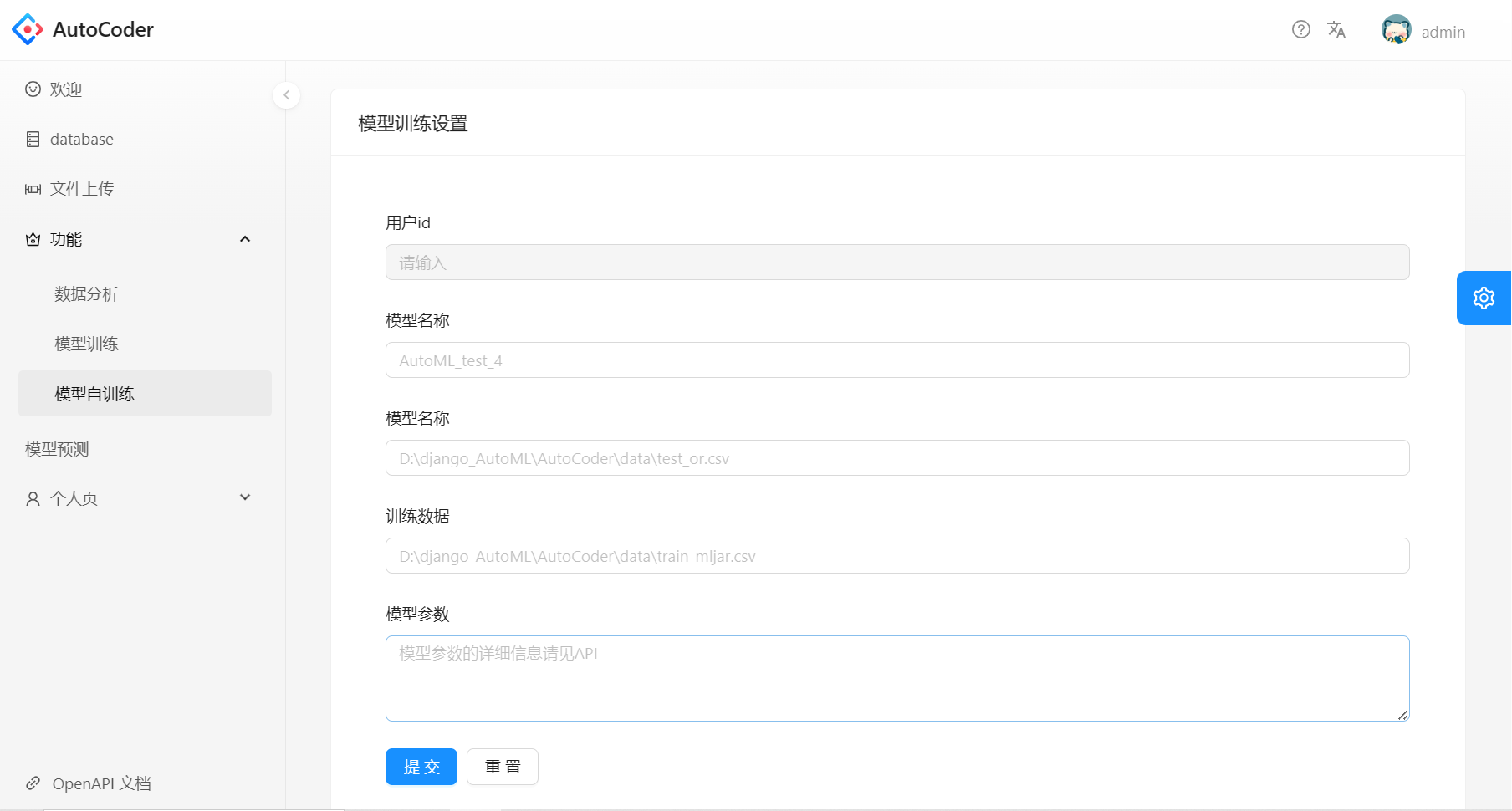Click the database table icon
1512x811 pixels.
coord(33,139)
